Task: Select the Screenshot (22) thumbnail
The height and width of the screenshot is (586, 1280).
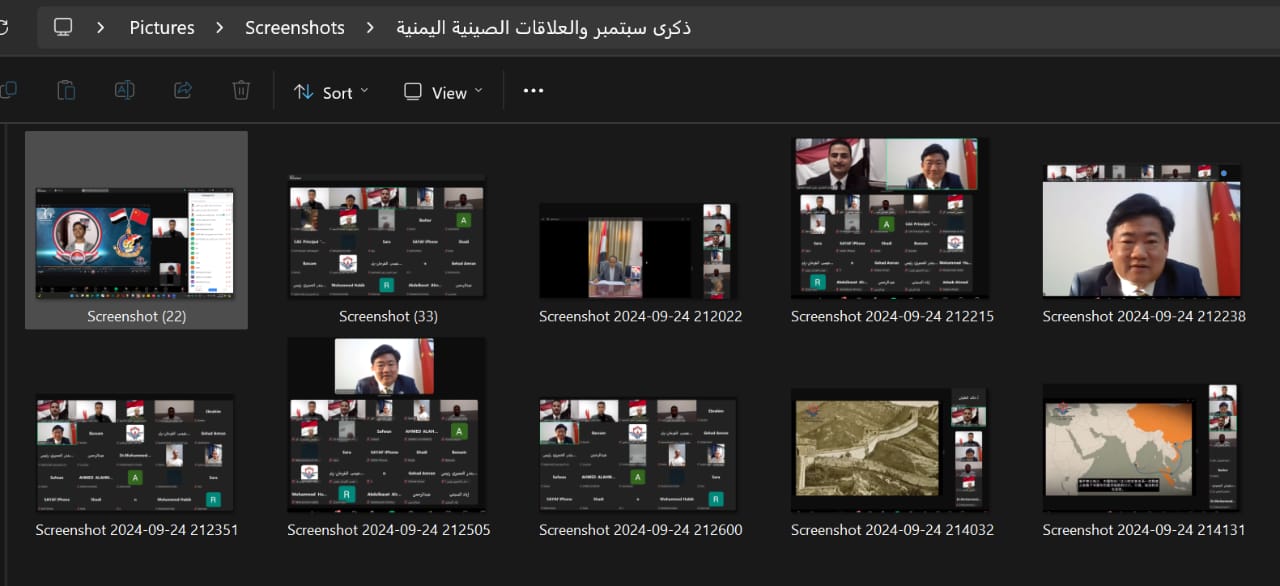Action: click(135, 241)
